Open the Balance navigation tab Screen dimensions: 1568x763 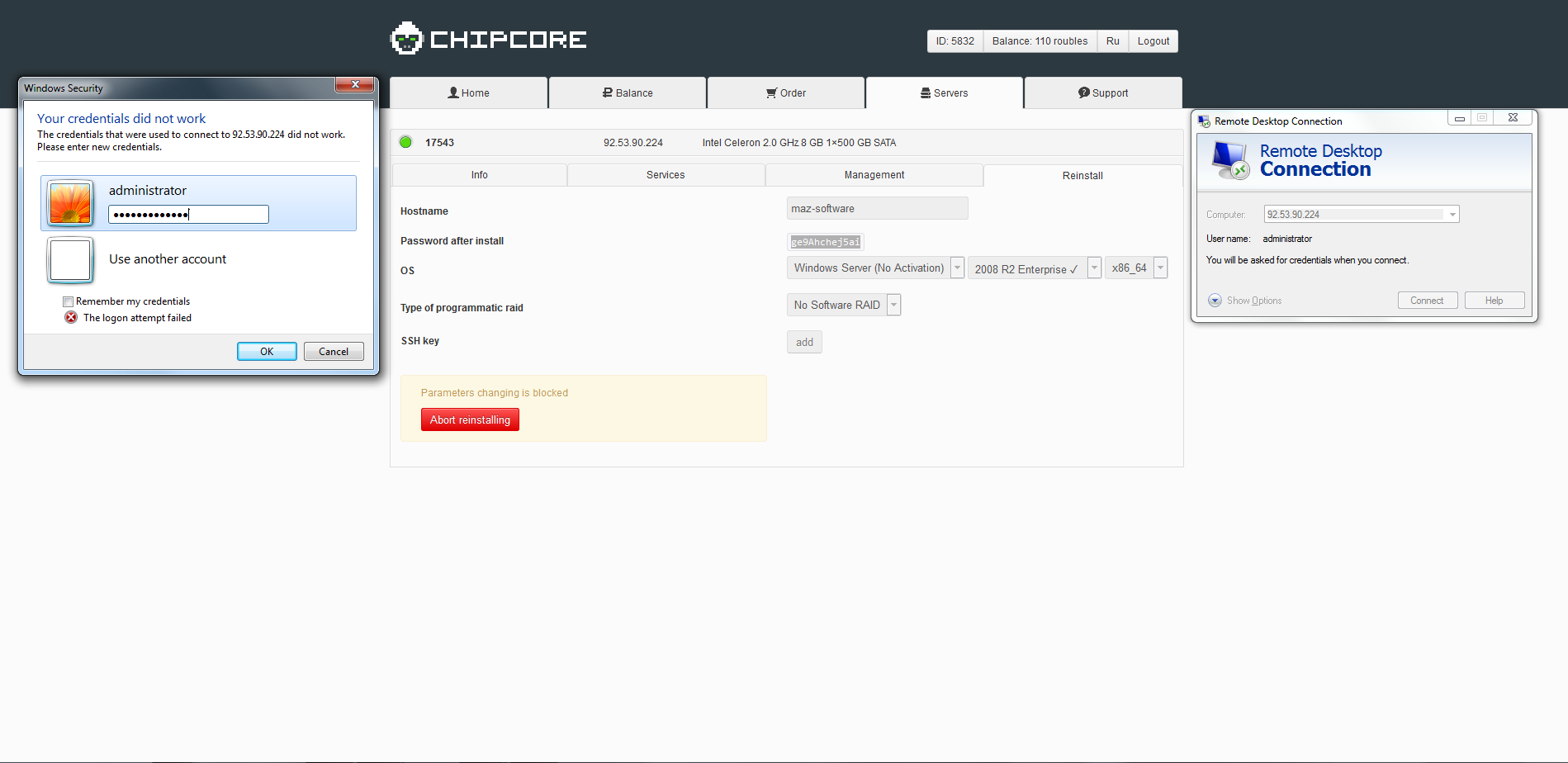click(627, 93)
